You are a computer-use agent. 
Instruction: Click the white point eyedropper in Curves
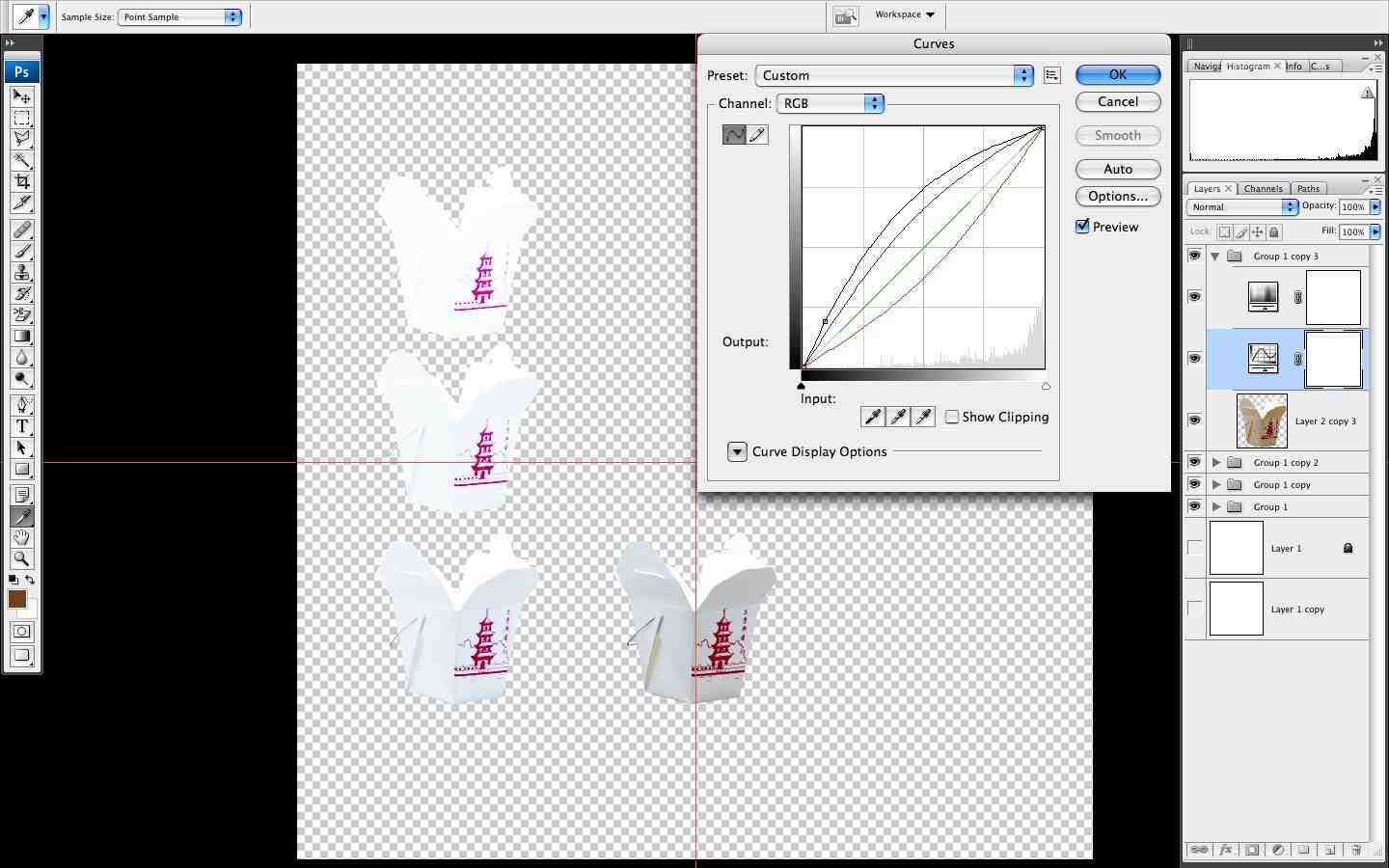[x=923, y=417]
